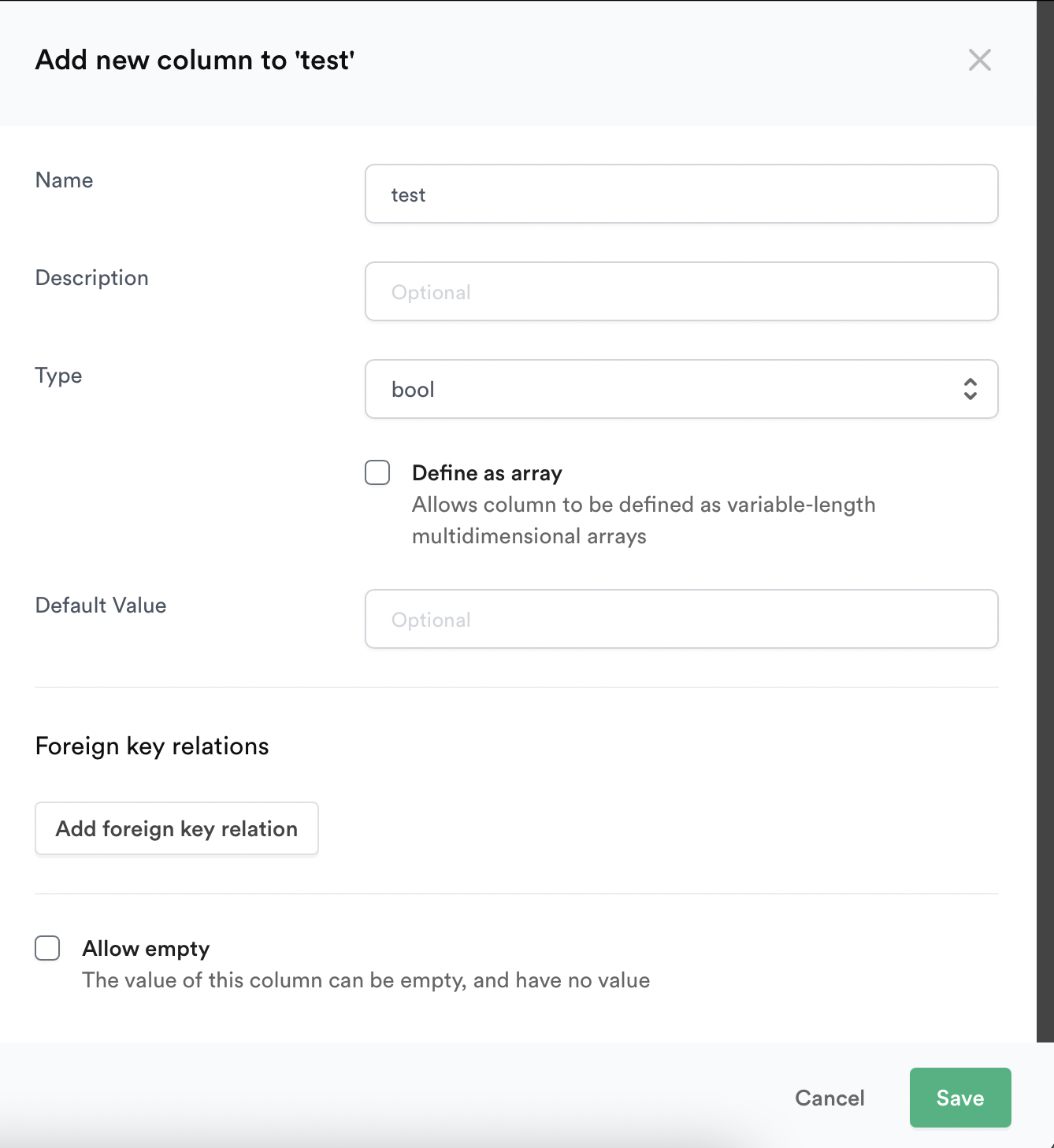Enable the 'Define as array' checkbox
Image resolution: width=1054 pixels, height=1148 pixels.
tap(377, 472)
